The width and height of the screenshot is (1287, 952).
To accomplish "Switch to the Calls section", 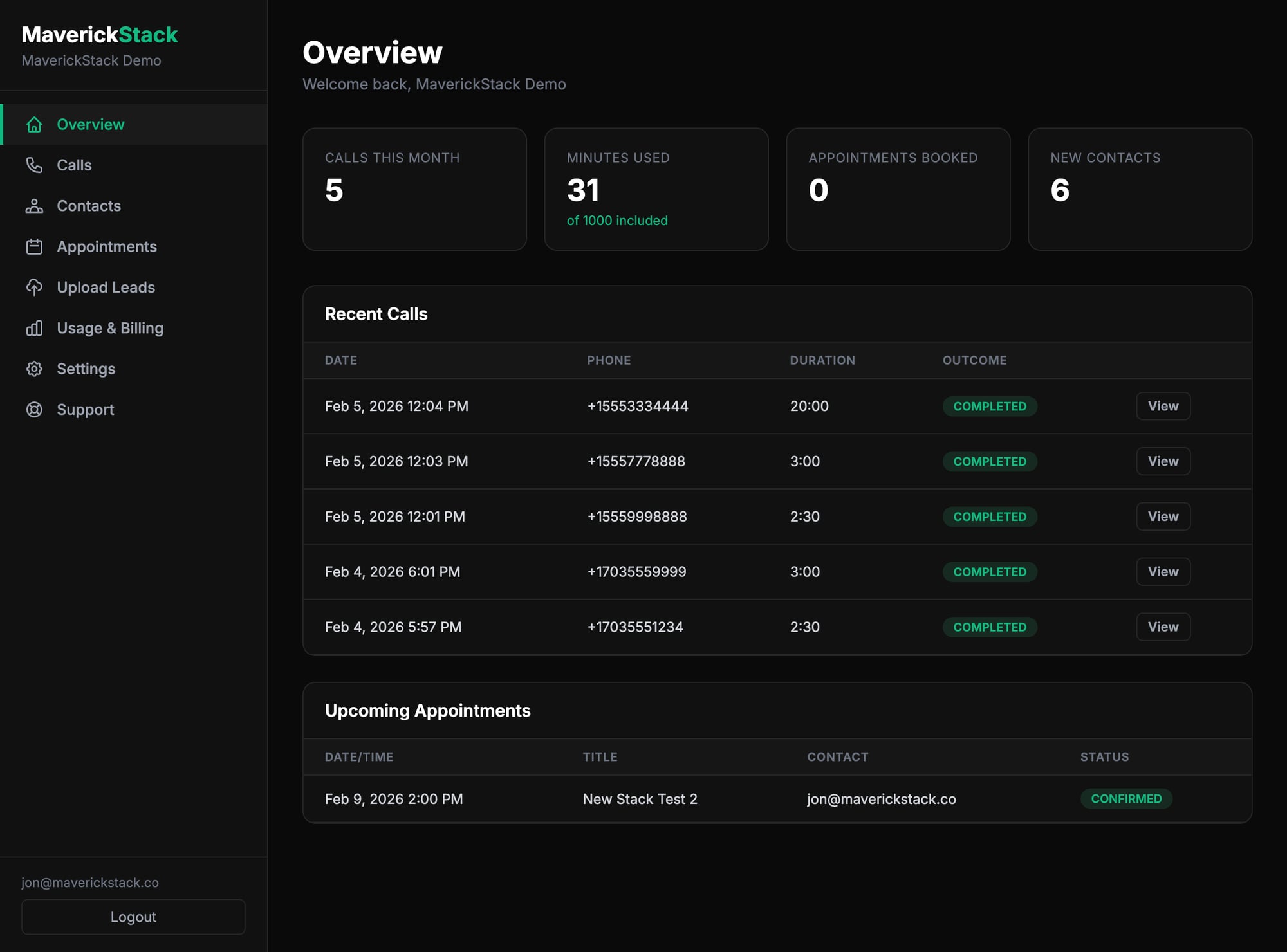I will point(75,165).
